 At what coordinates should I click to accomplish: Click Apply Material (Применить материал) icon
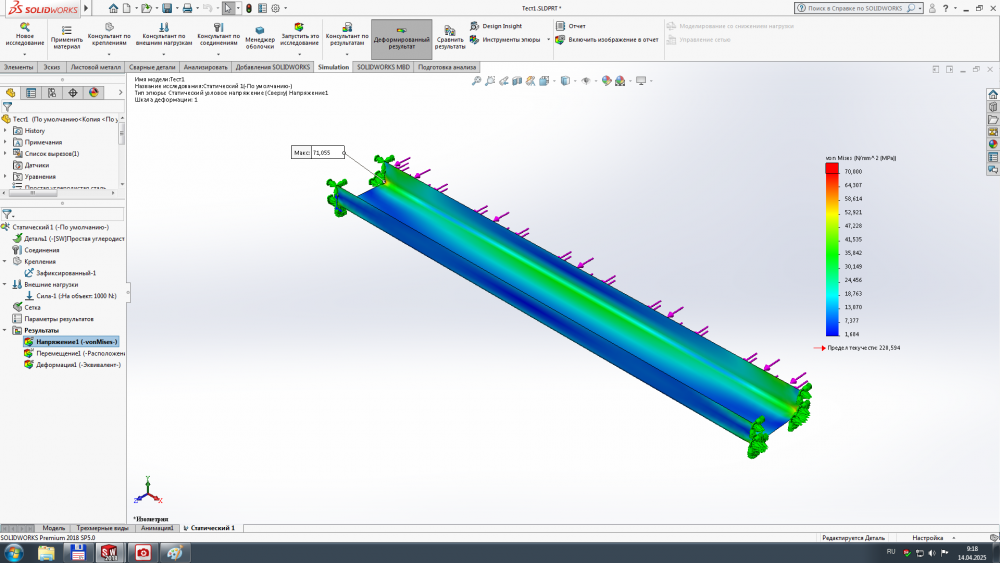pos(67,30)
